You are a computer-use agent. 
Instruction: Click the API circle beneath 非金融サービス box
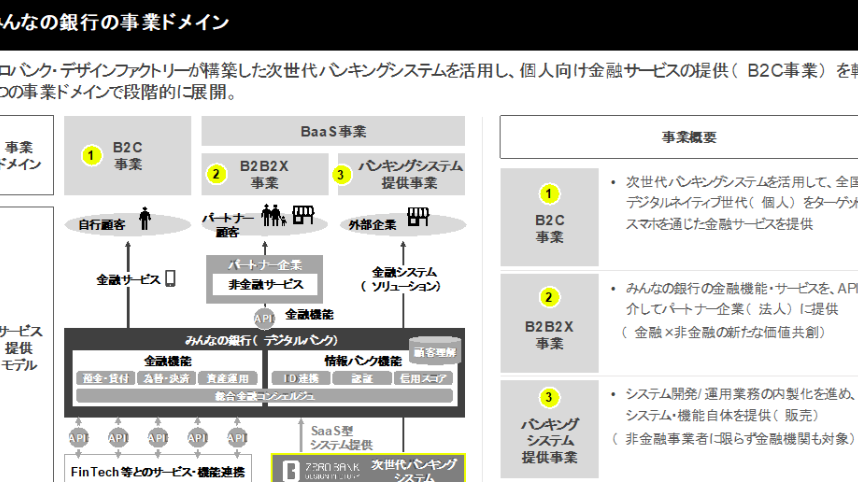pyautogui.click(x=264, y=318)
